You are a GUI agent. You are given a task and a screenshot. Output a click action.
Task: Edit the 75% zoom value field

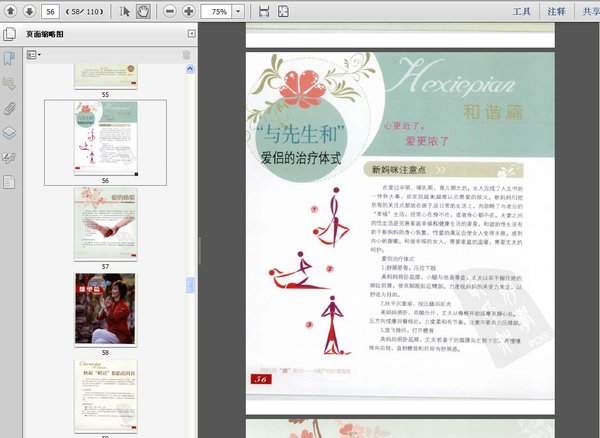coord(217,11)
